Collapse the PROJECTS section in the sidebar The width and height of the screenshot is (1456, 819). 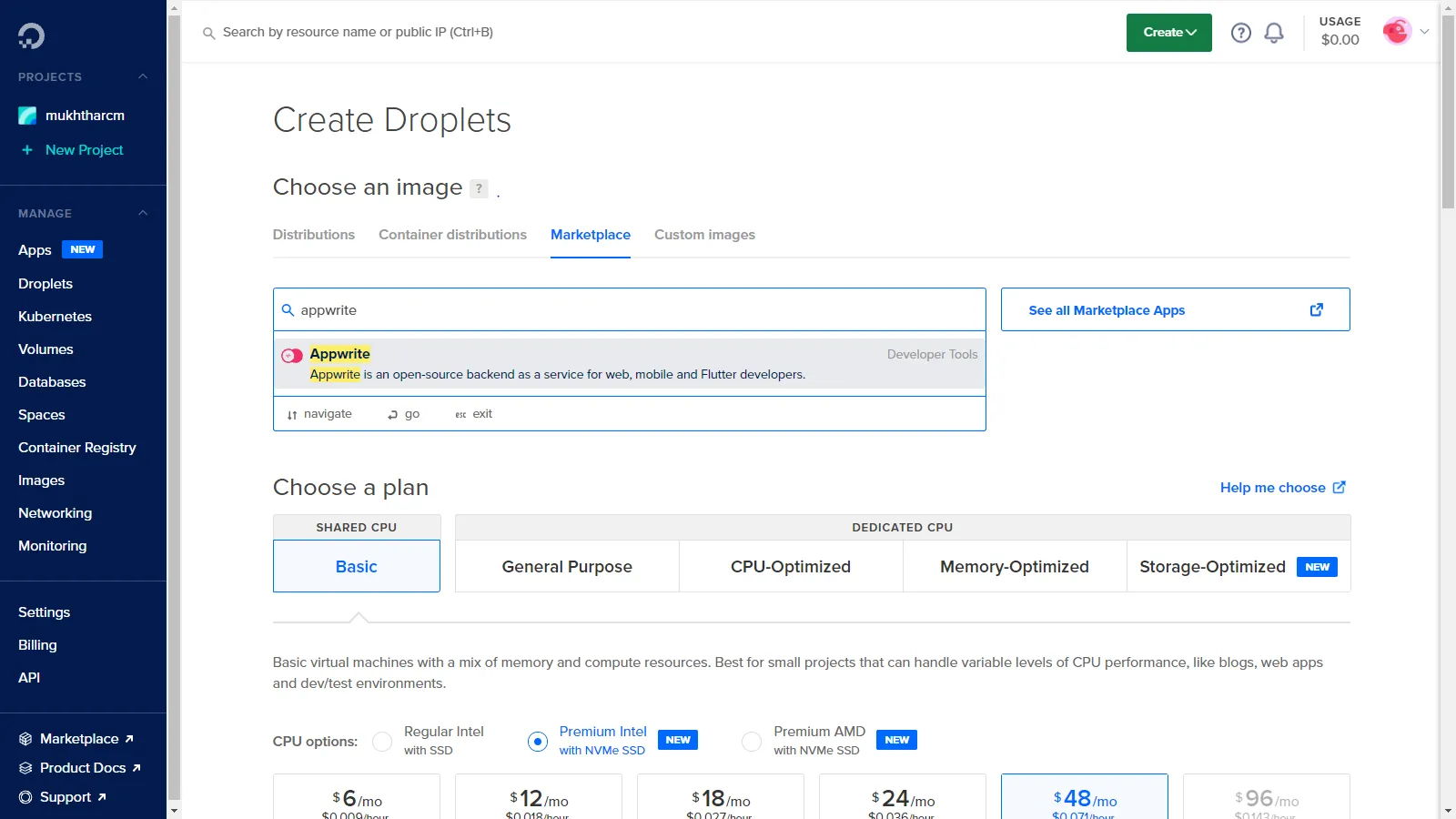click(142, 76)
